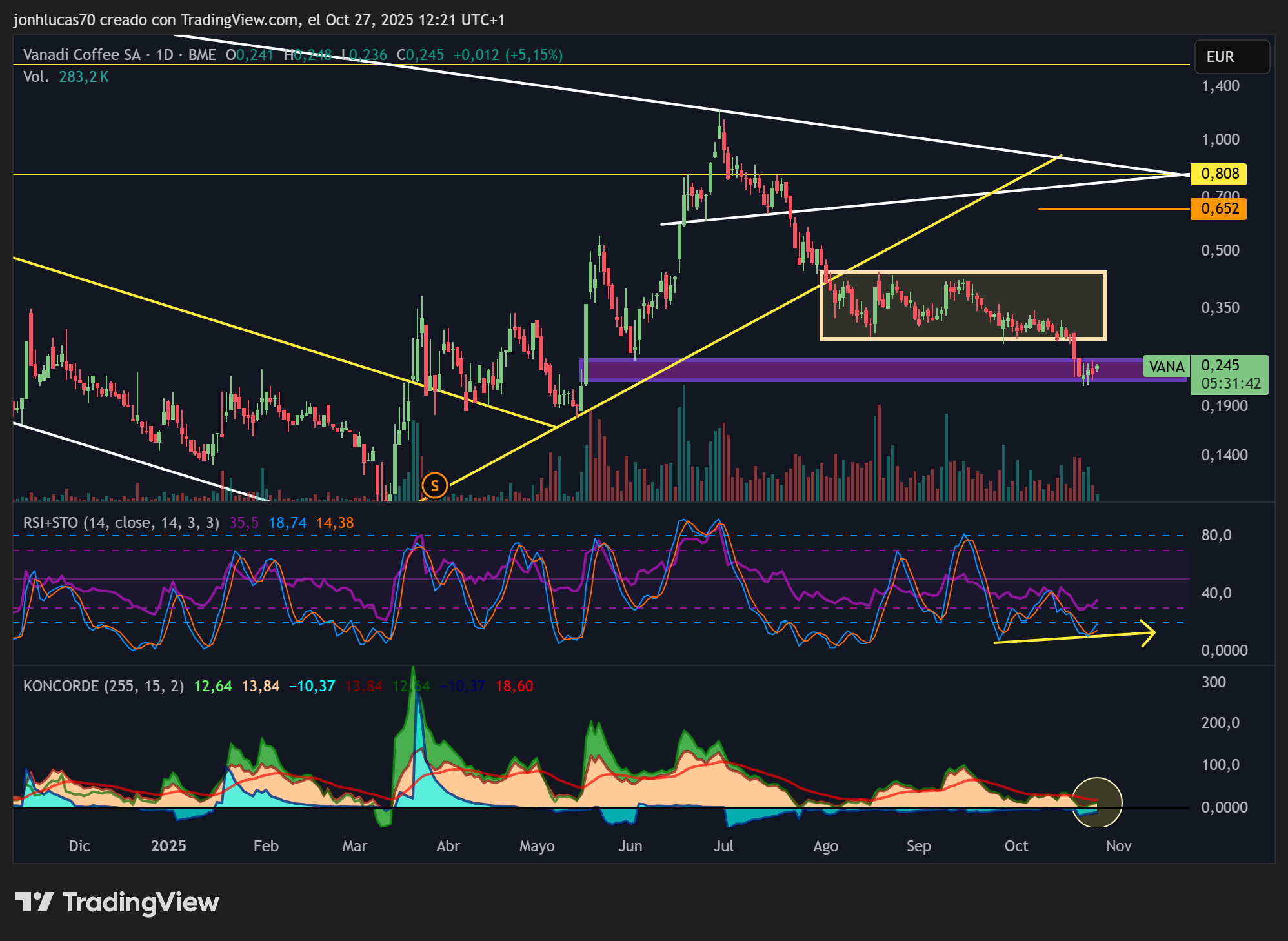Select the KONCORDE indicator legend

(x=103, y=686)
